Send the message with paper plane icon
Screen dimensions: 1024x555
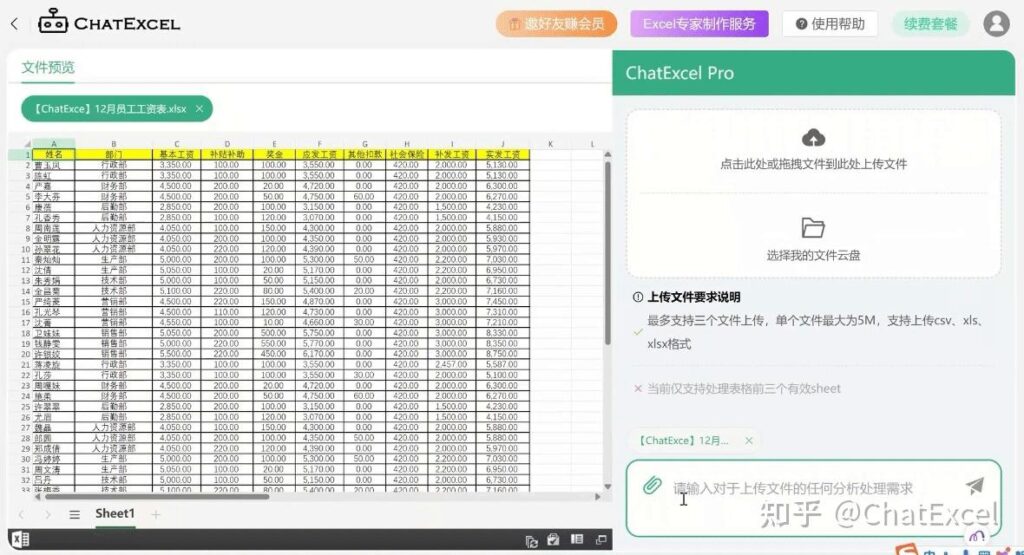(974, 485)
